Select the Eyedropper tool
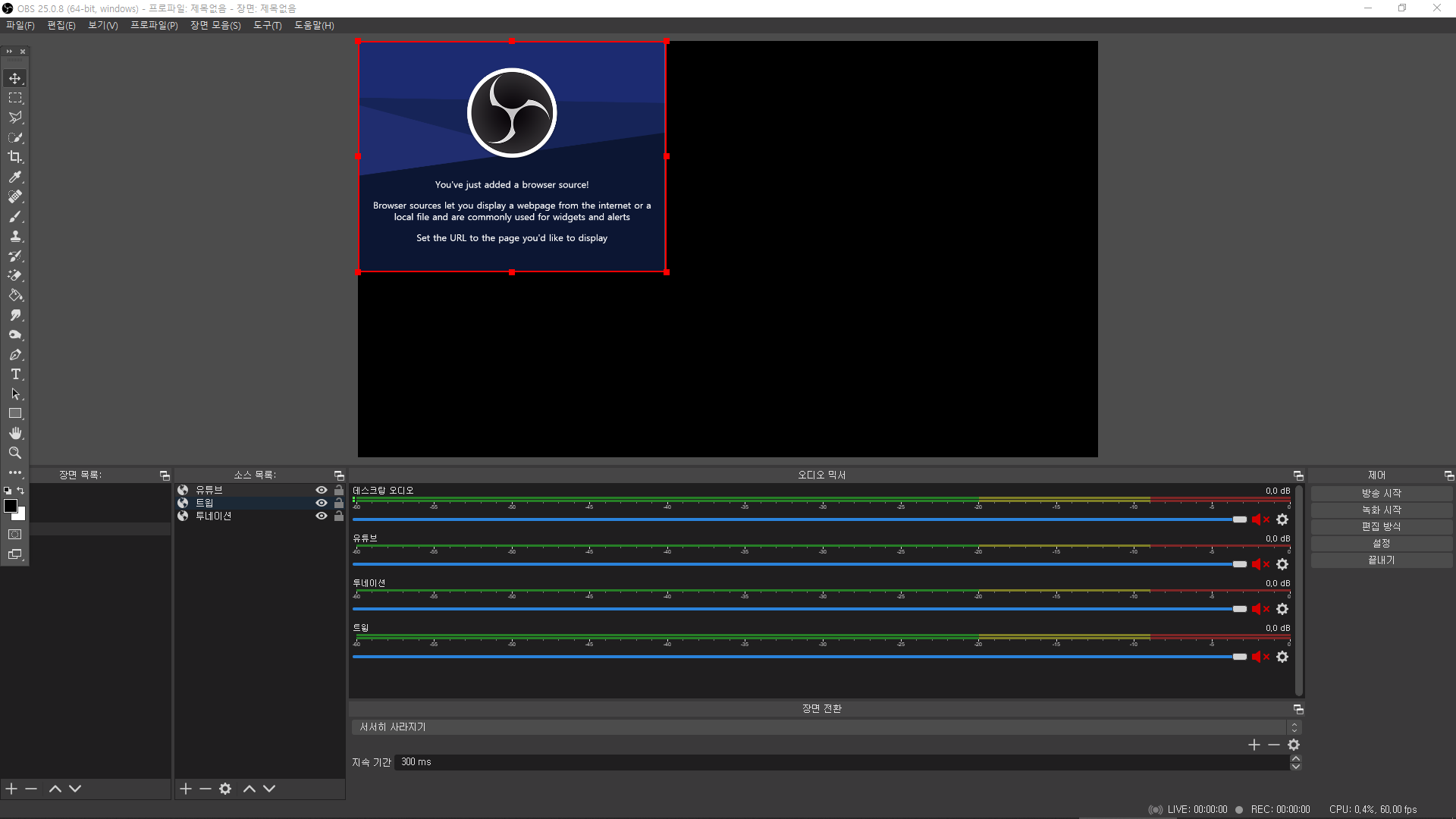 coord(15,177)
